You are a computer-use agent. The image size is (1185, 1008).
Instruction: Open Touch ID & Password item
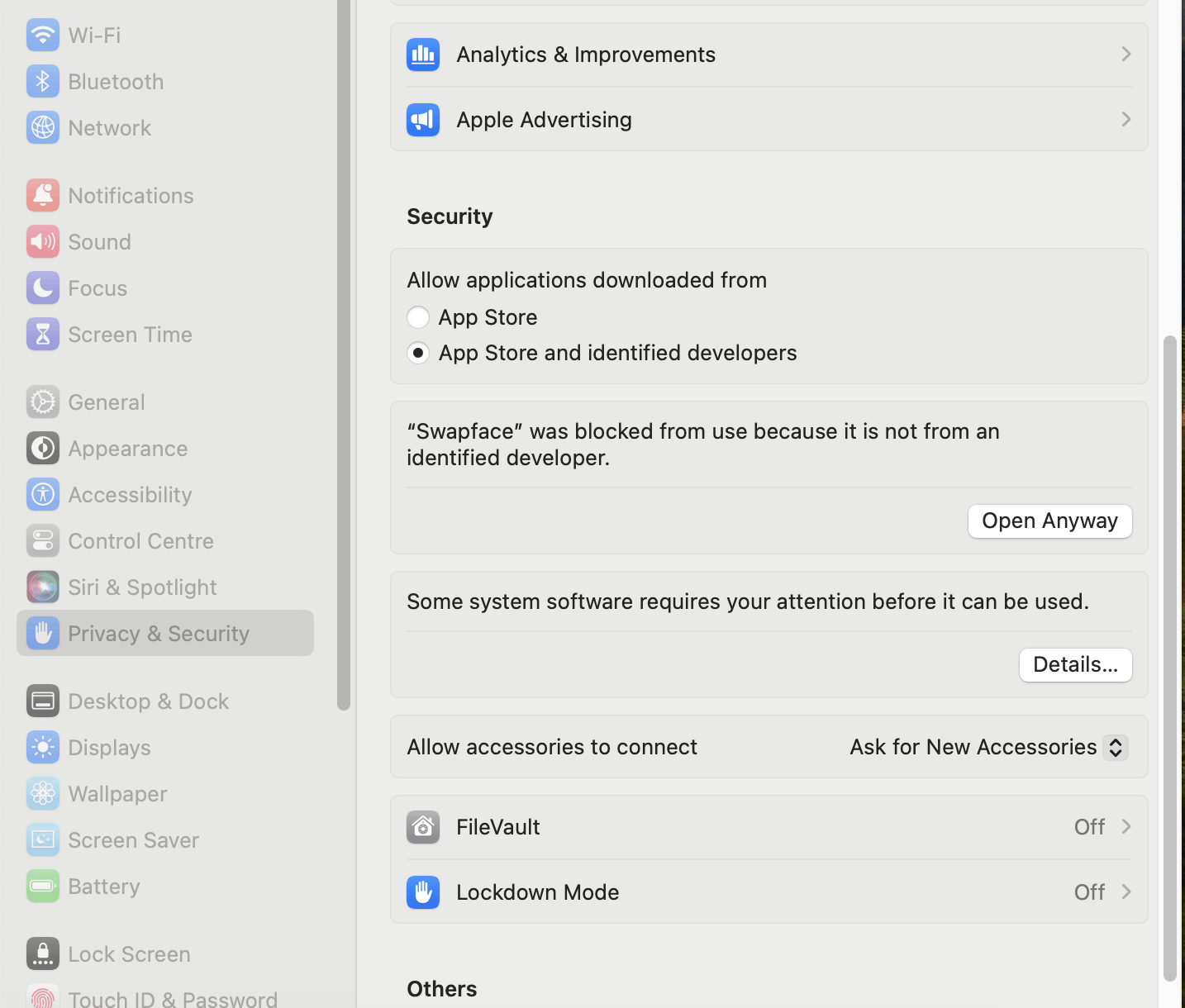coord(165,996)
